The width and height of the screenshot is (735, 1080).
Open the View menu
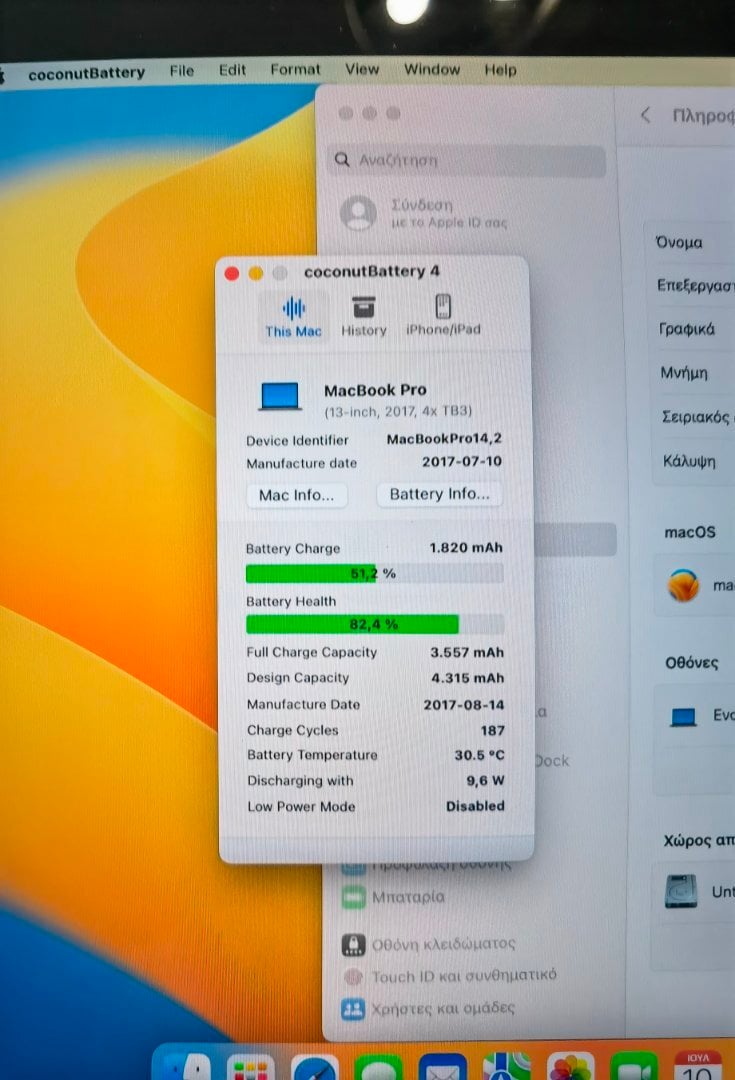362,70
